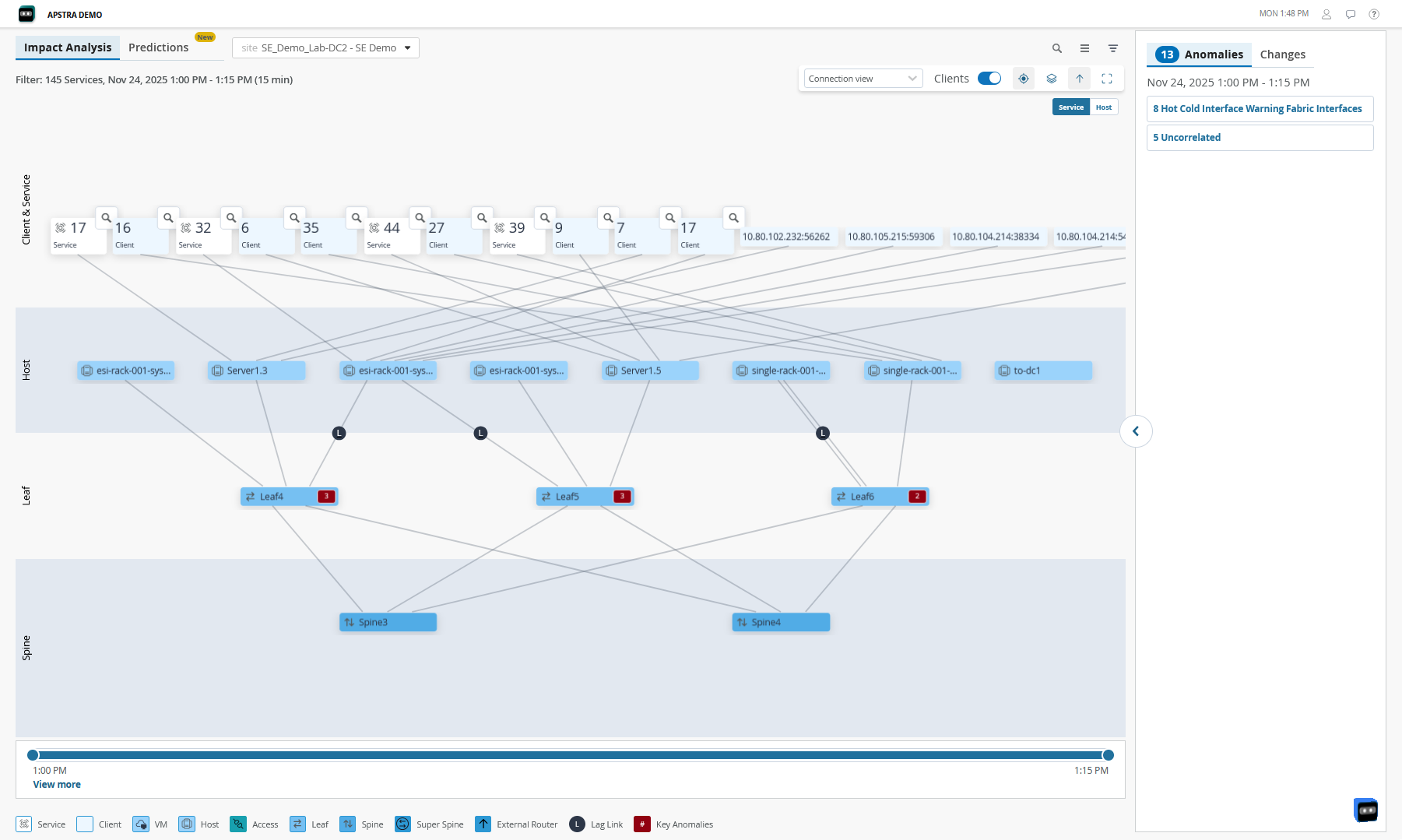The width and height of the screenshot is (1402, 840).
Task: Open the site SE_Demo_Lab-DC2 dropdown
Action: (325, 48)
